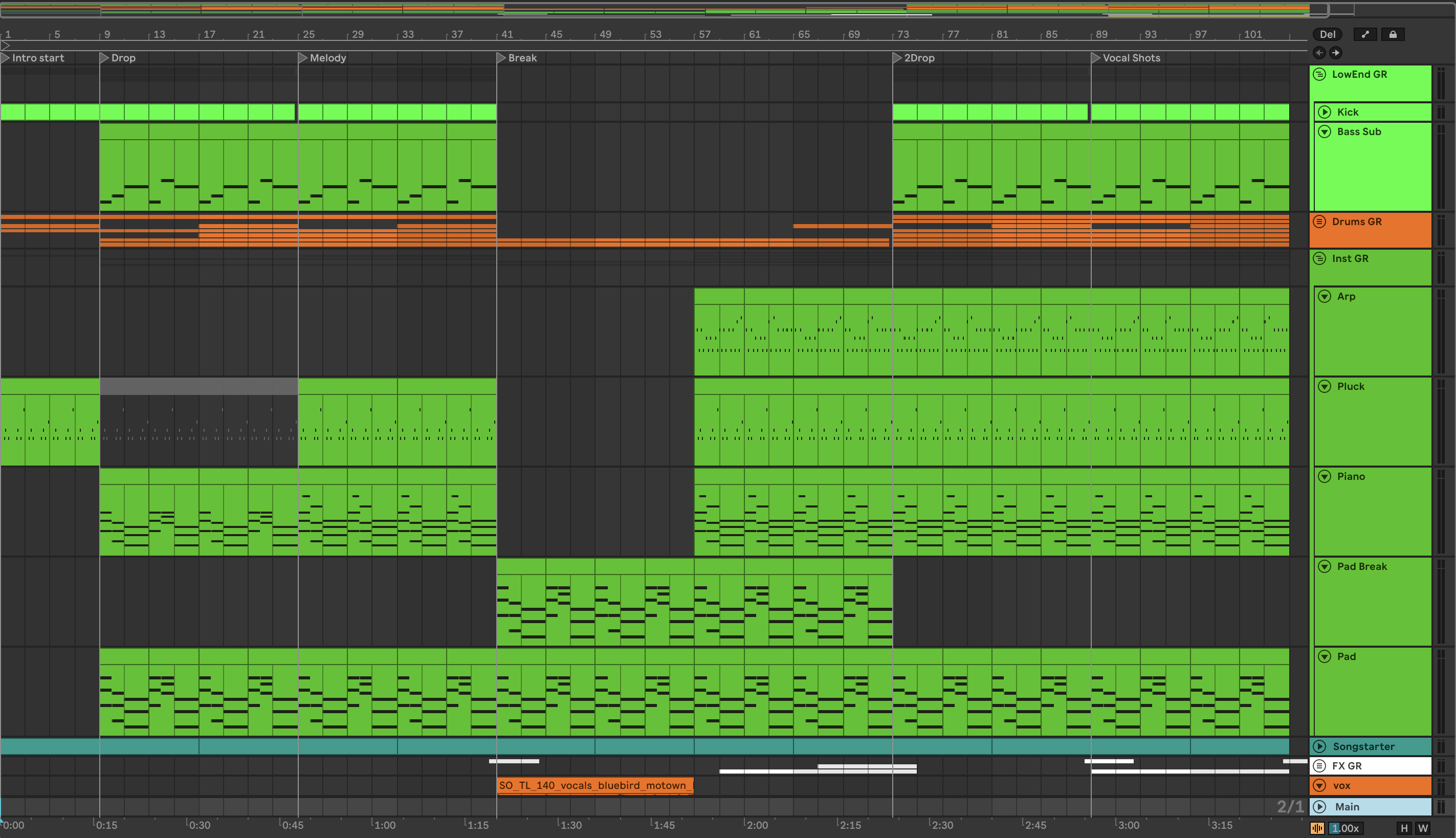Screen dimensions: 1456x838
Task: Collapse the Pad track
Action: (x=1325, y=657)
